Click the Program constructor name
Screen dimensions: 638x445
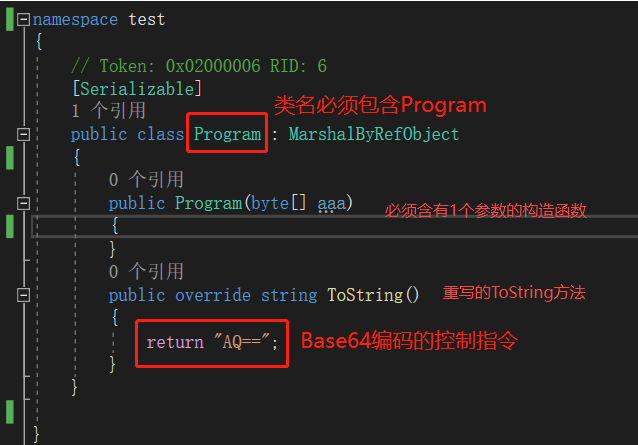(208, 203)
